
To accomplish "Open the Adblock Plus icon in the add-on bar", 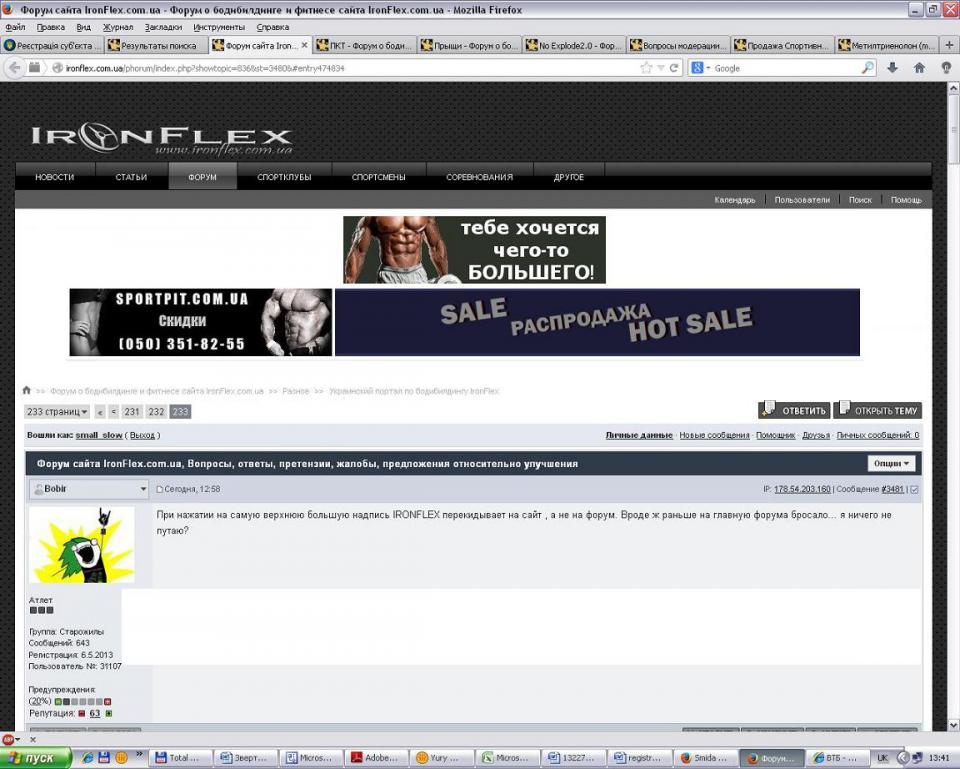I will pyautogui.click(x=9, y=740).
